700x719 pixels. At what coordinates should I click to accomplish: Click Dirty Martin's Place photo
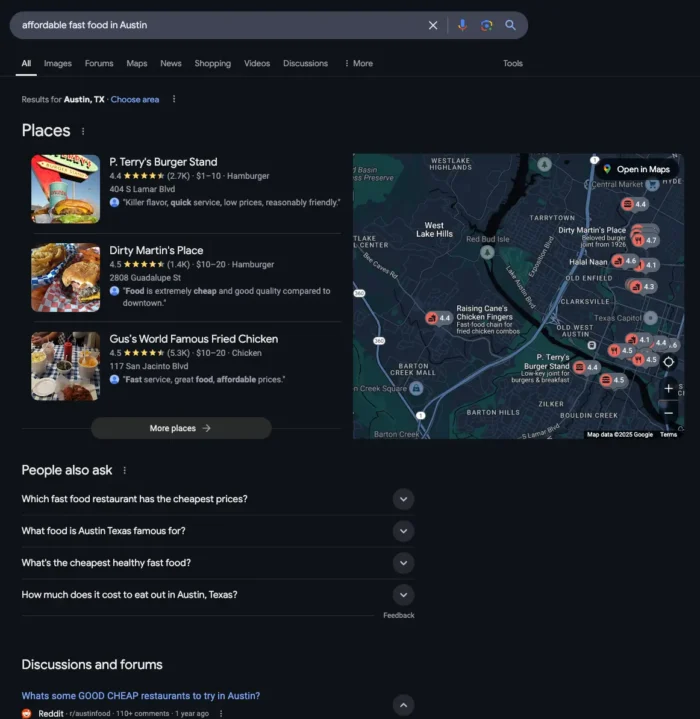(66, 277)
